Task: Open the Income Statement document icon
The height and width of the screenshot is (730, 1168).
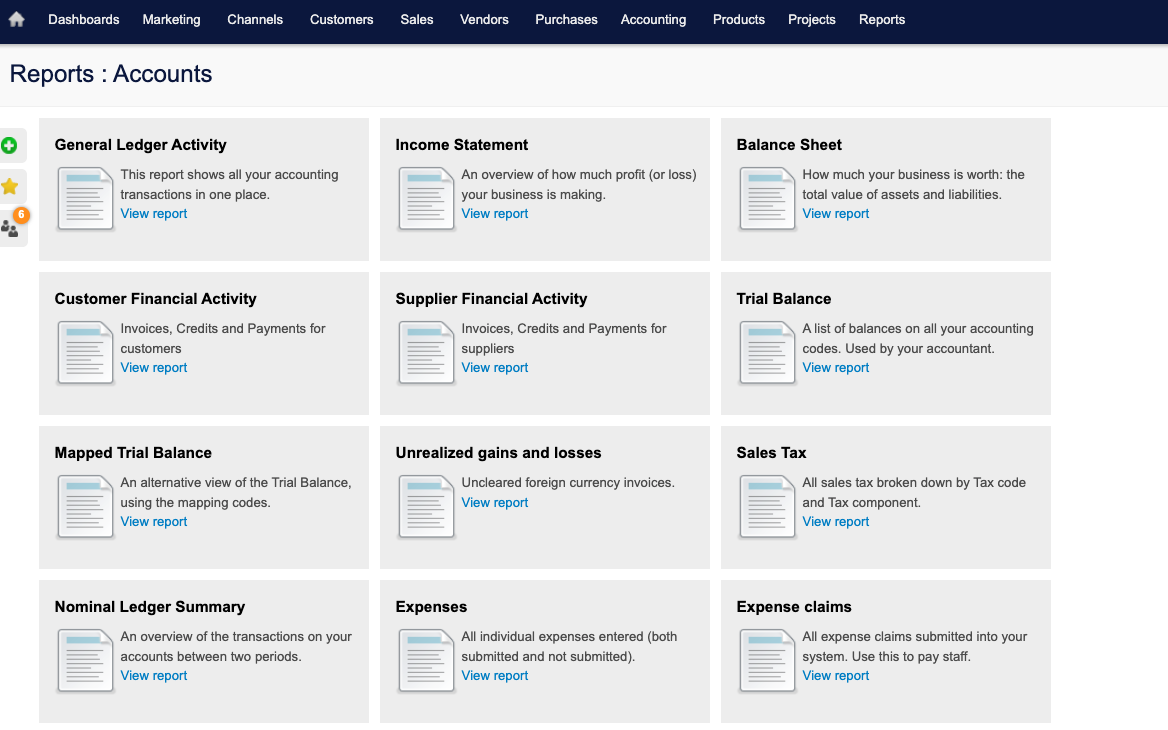Action: point(425,198)
